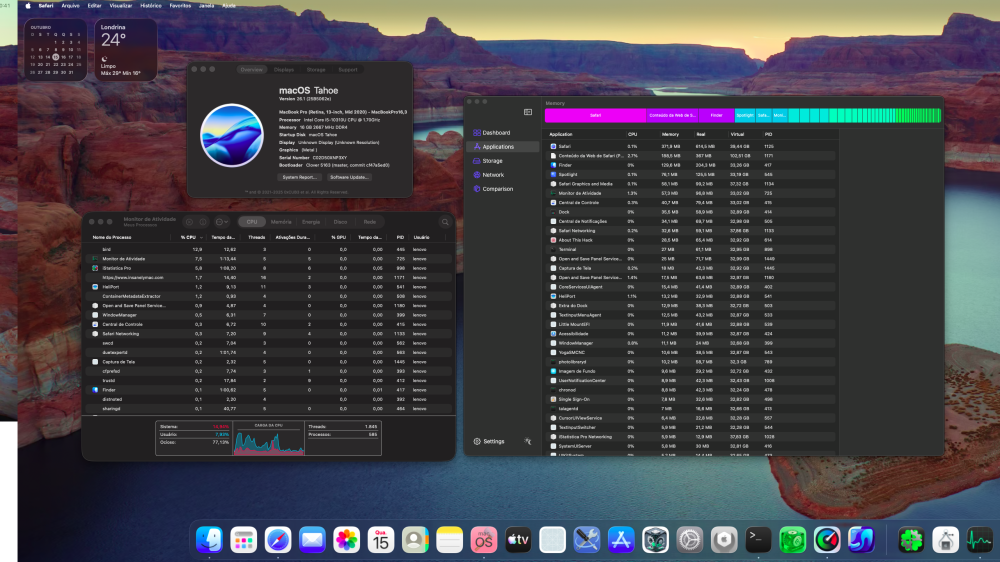The image size is (1000, 562).
Task: Open the Apple menu
Action: coord(27,6)
